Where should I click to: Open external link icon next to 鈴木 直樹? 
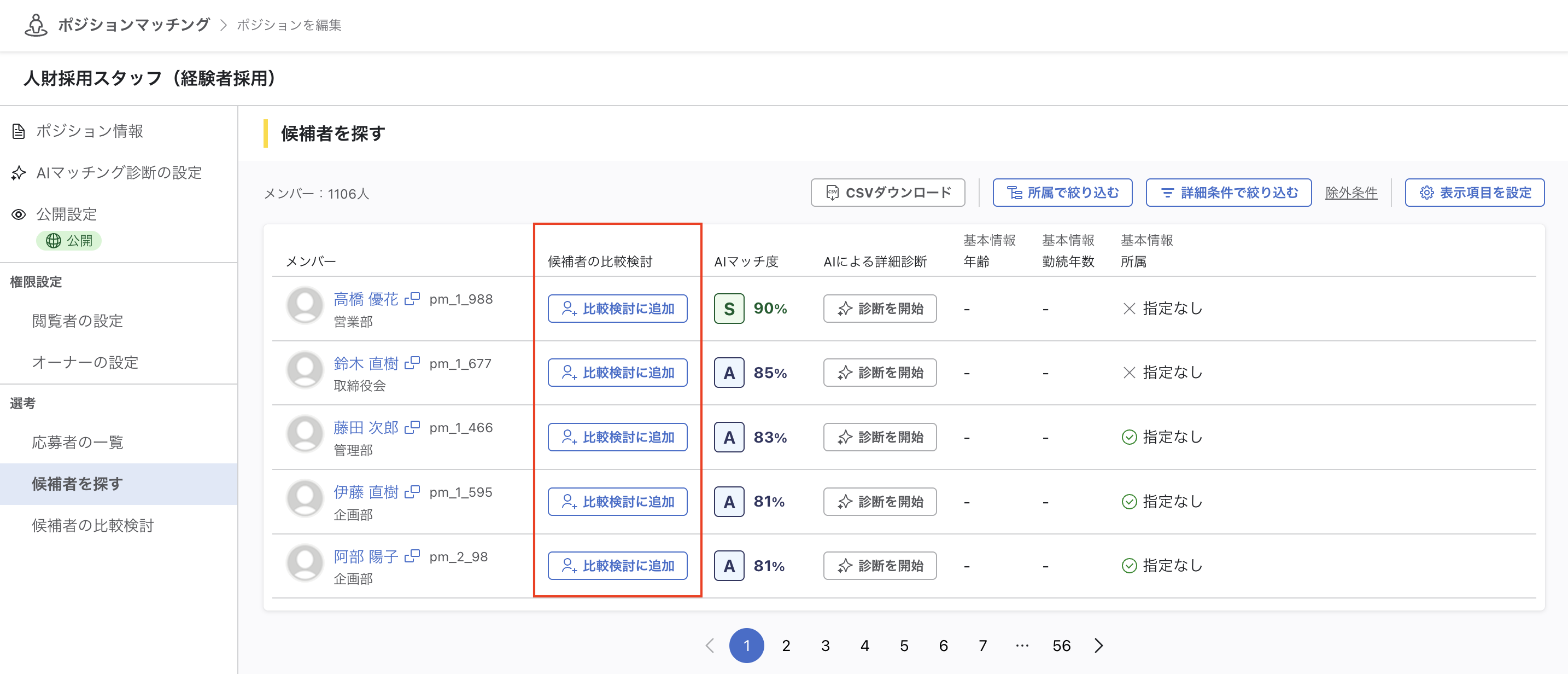(x=412, y=363)
